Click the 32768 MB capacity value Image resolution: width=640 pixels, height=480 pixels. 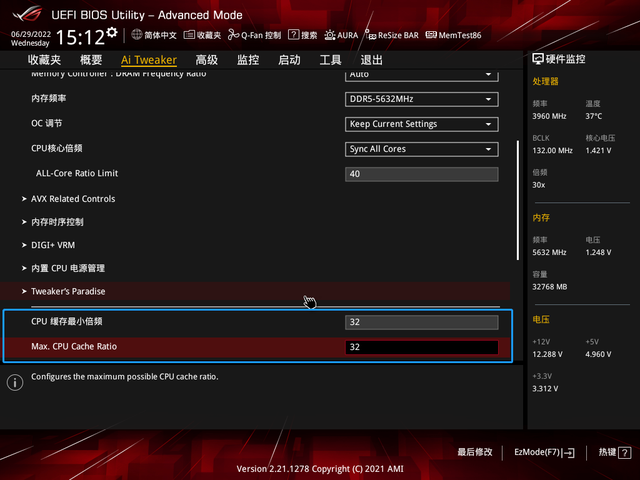(550, 287)
